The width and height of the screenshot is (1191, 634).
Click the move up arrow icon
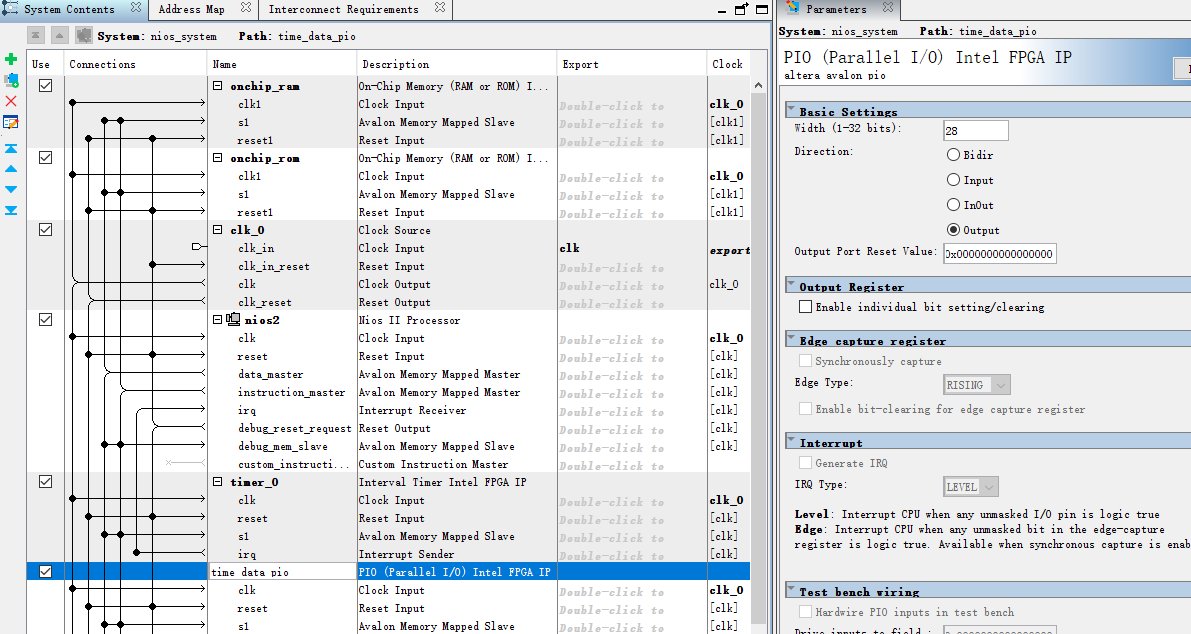11,169
